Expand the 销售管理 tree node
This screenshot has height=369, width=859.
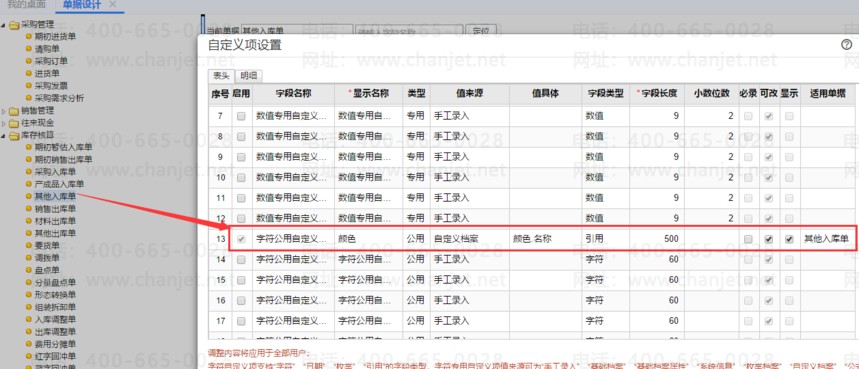tap(4, 111)
